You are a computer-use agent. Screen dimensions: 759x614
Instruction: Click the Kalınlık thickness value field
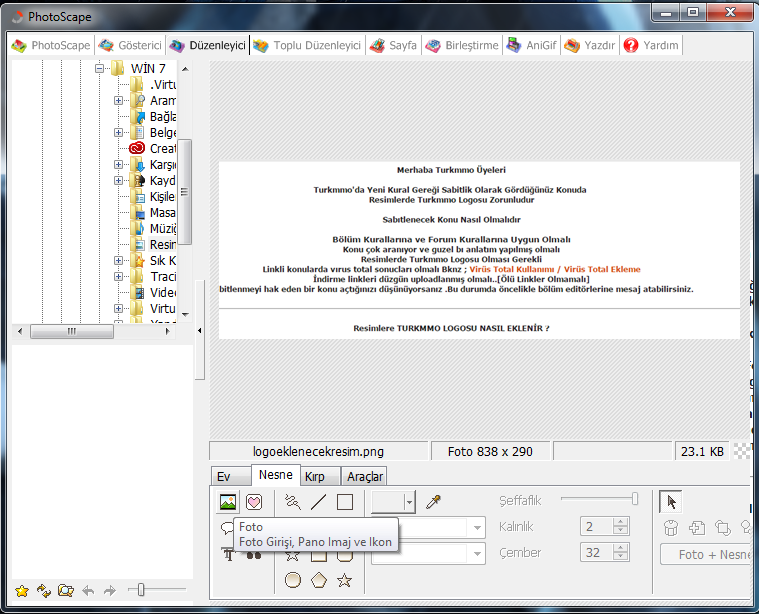point(597,527)
